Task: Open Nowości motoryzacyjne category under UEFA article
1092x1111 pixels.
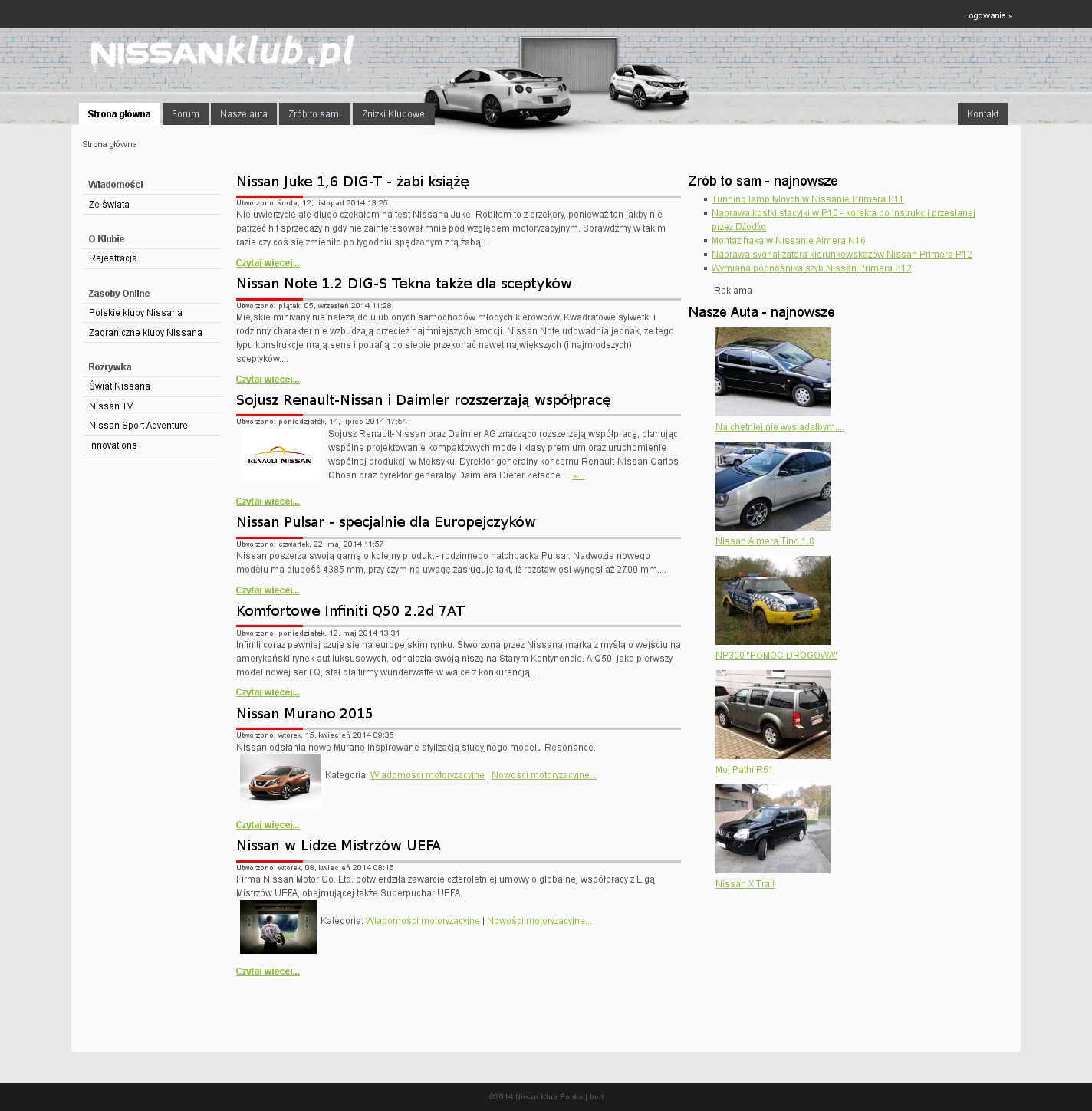Action: coord(539,921)
